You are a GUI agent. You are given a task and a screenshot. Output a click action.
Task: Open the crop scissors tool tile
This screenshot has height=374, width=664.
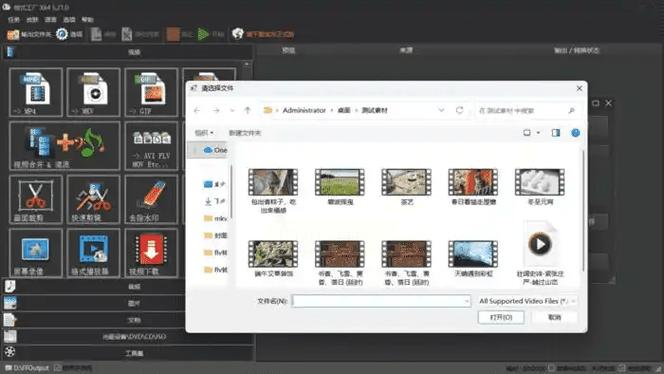pos(36,199)
